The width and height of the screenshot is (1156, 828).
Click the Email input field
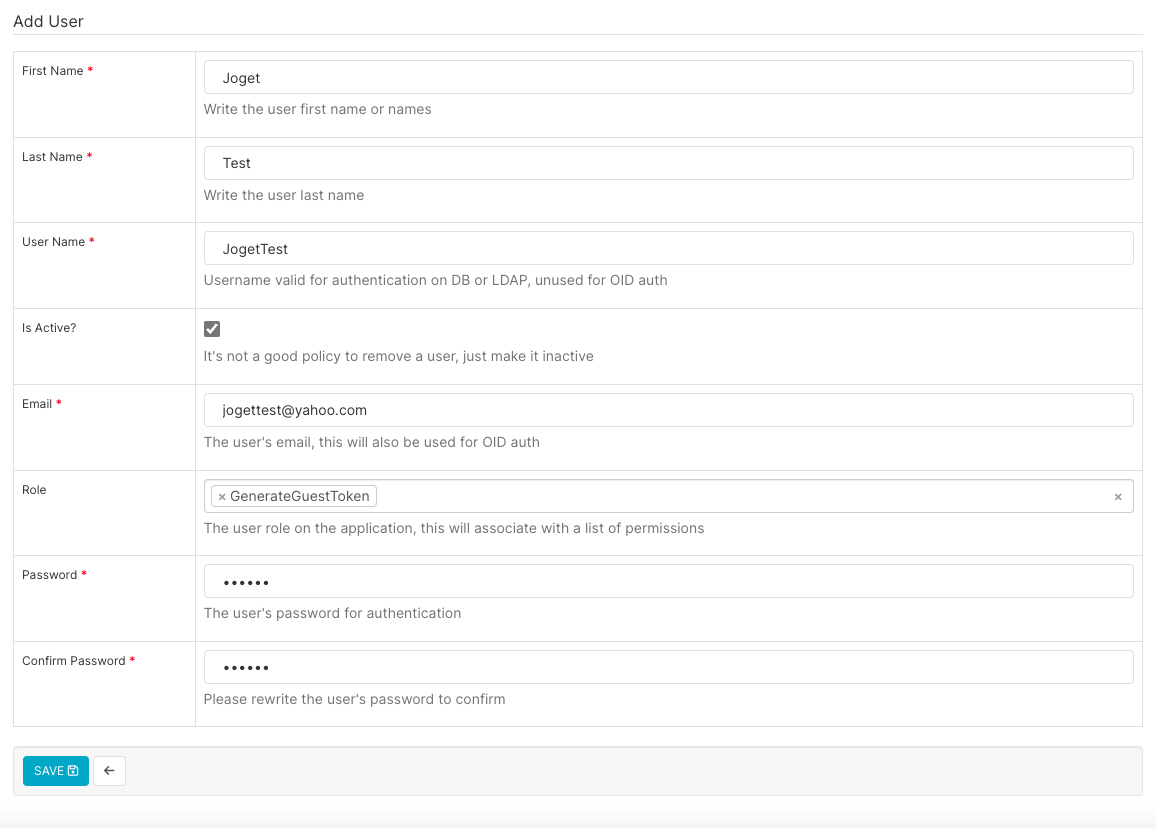668,410
